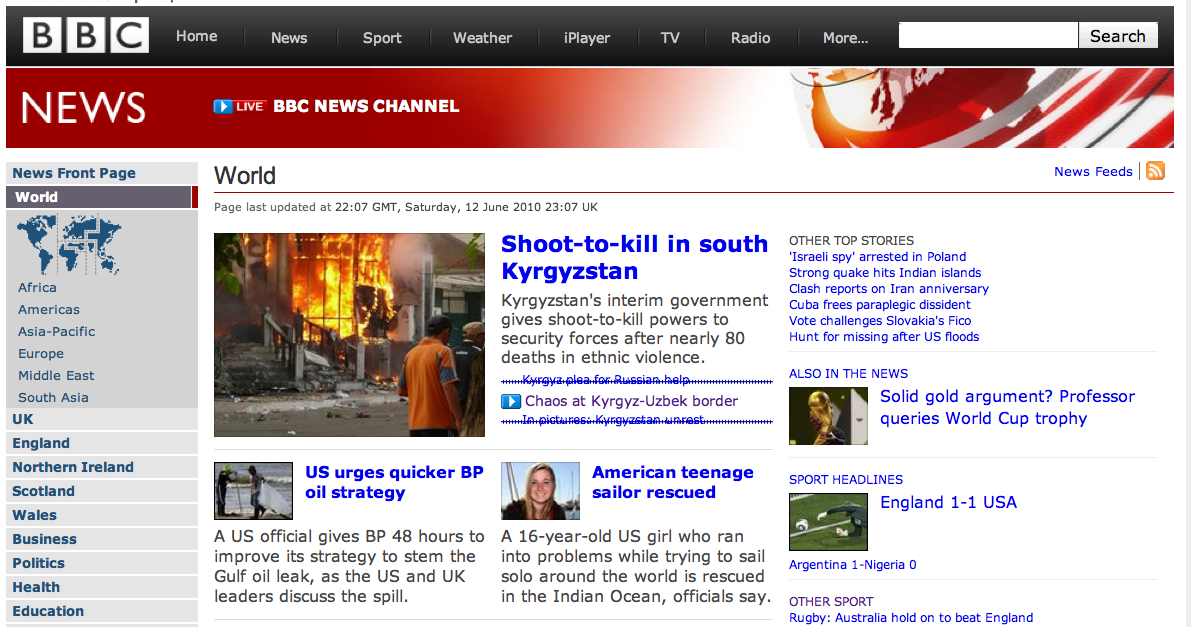Screen dimensions: 1191x627
Task: Open American teenage sailor rescued headline
Action: [x=673, y=483]
